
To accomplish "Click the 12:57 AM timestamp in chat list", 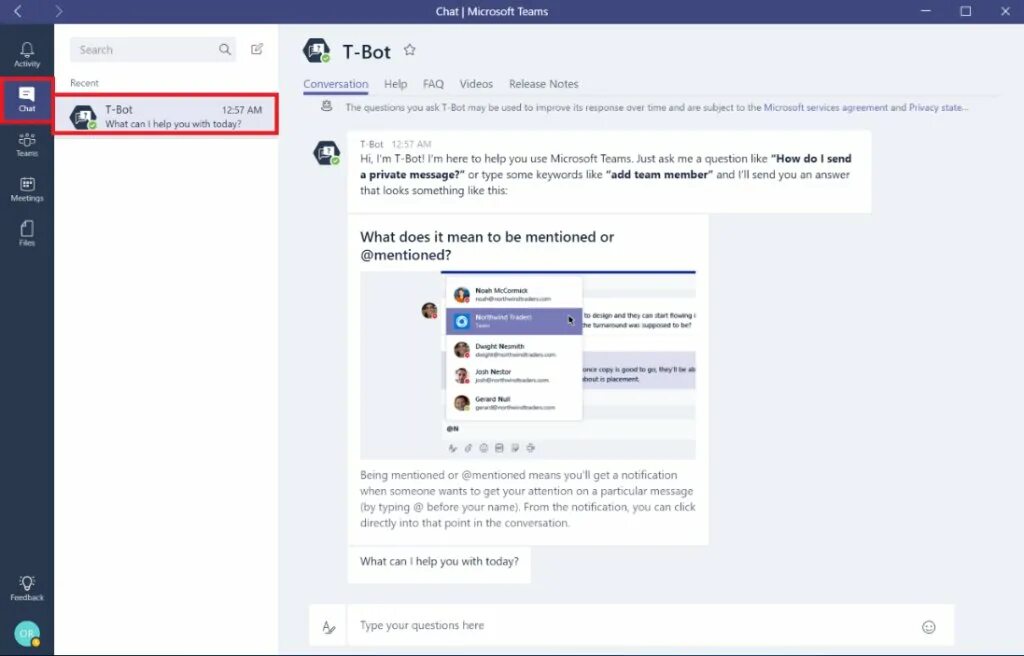I will (x=242, y=110).
